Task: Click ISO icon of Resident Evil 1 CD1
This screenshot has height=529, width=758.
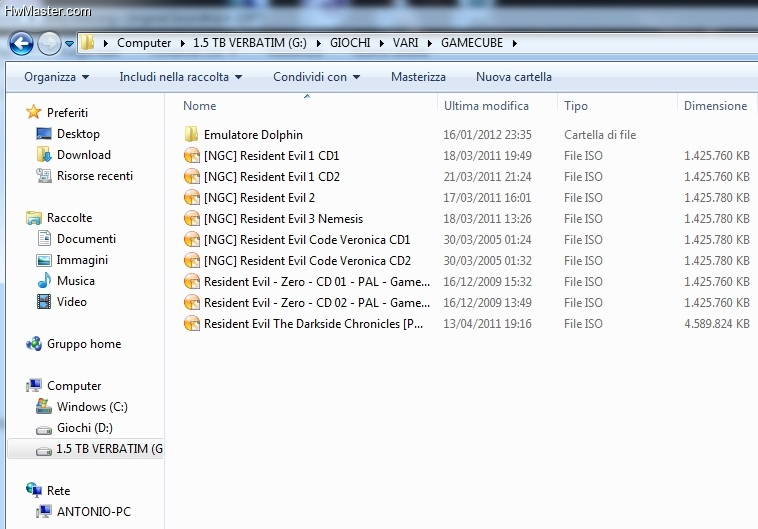Action: click(192, 156)
